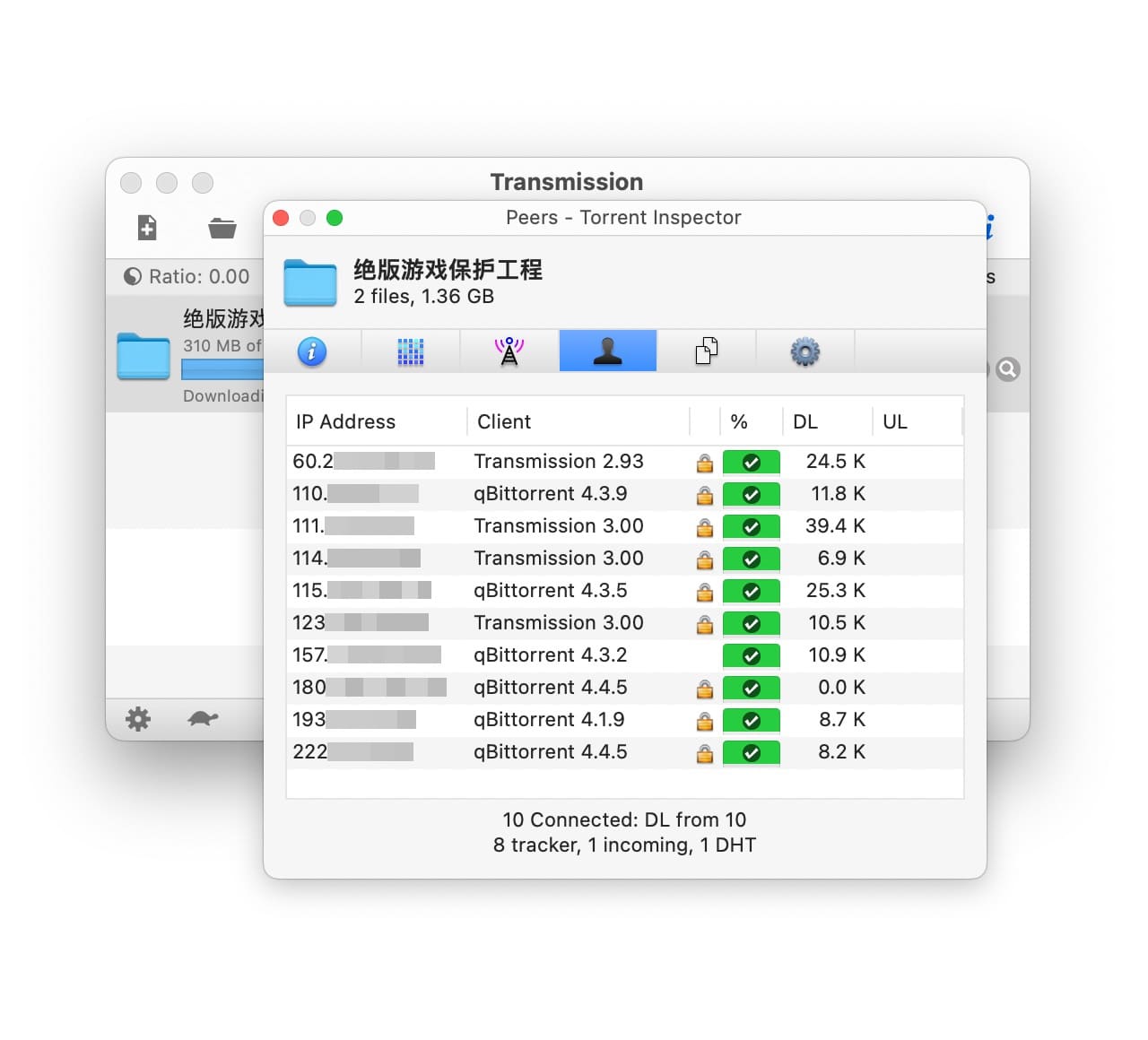
Task: Click Open Torrent folder icon in Transmission toolbar
Action: pyautogui.click(x=222, y=229)
